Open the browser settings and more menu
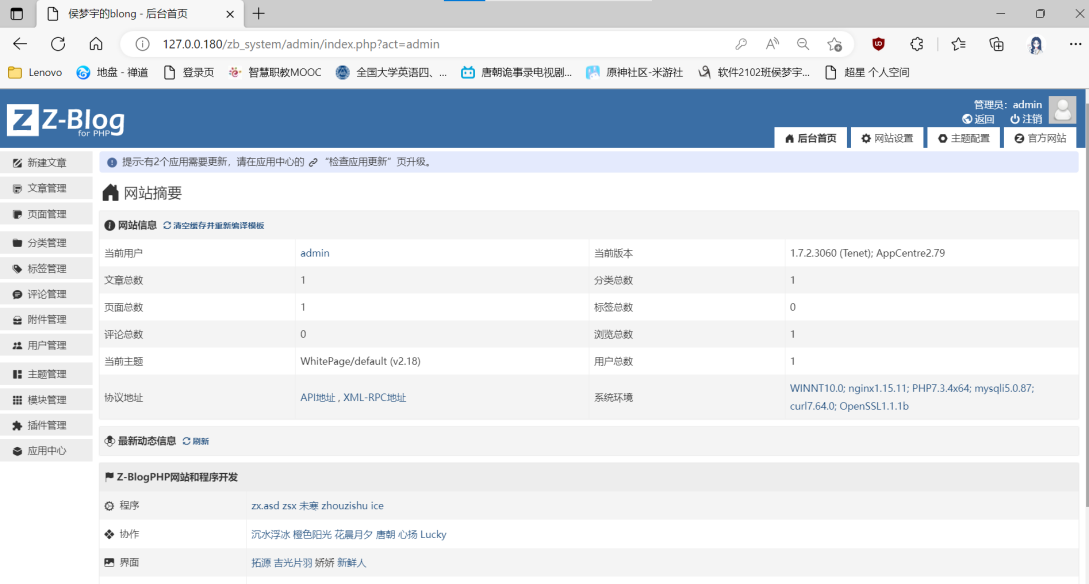1089x584 pixels. [x=1075, y=44]
